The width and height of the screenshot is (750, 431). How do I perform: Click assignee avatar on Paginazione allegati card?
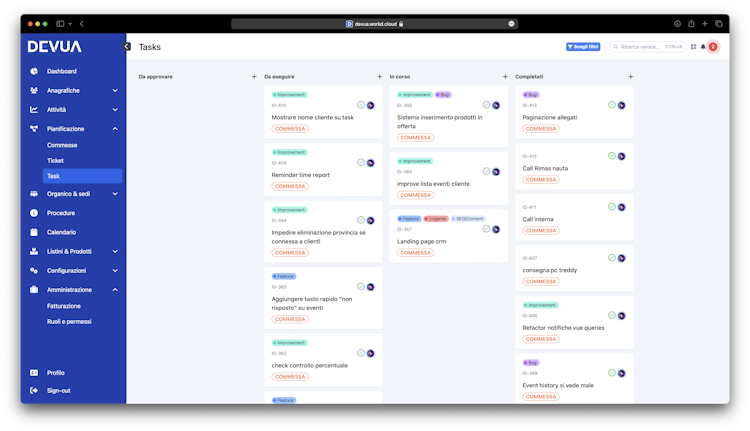621,105
